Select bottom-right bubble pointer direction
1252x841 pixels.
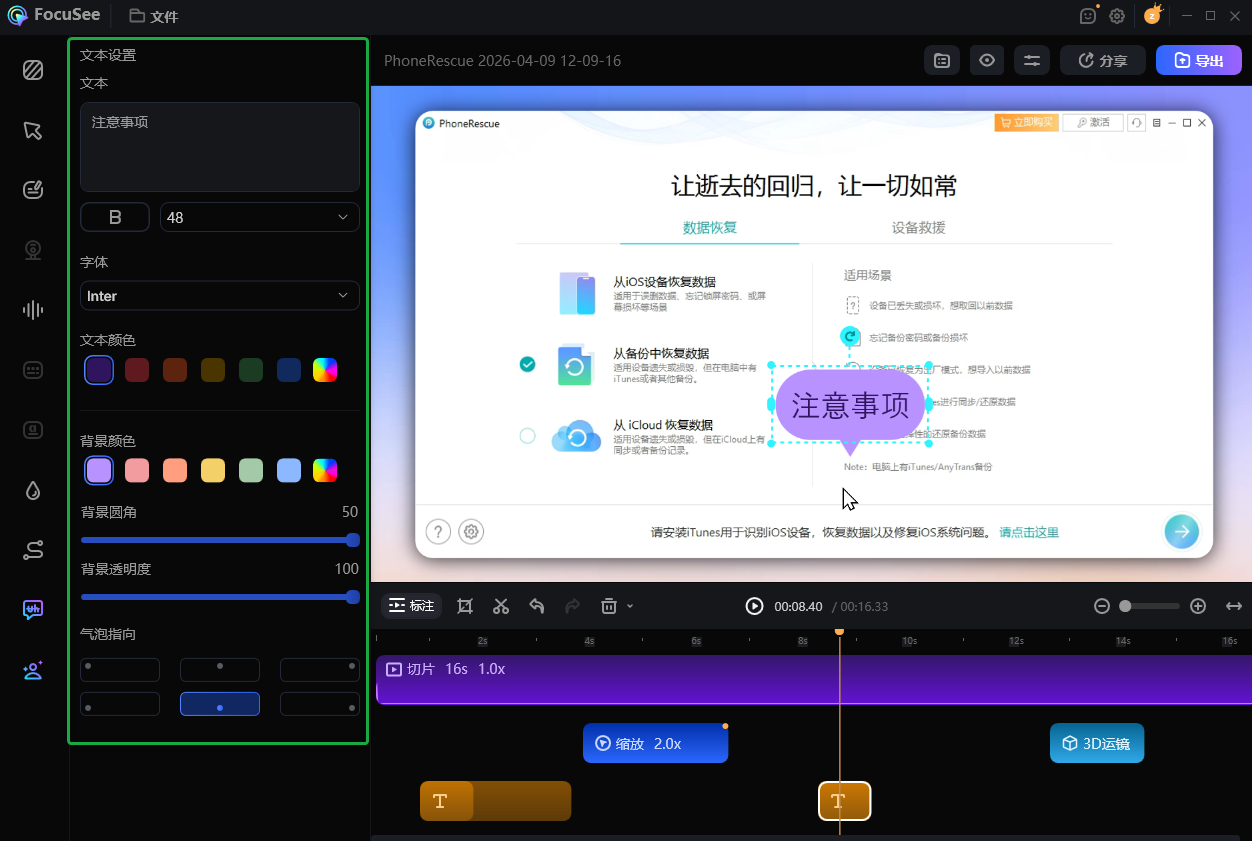(x=320, y=704)
